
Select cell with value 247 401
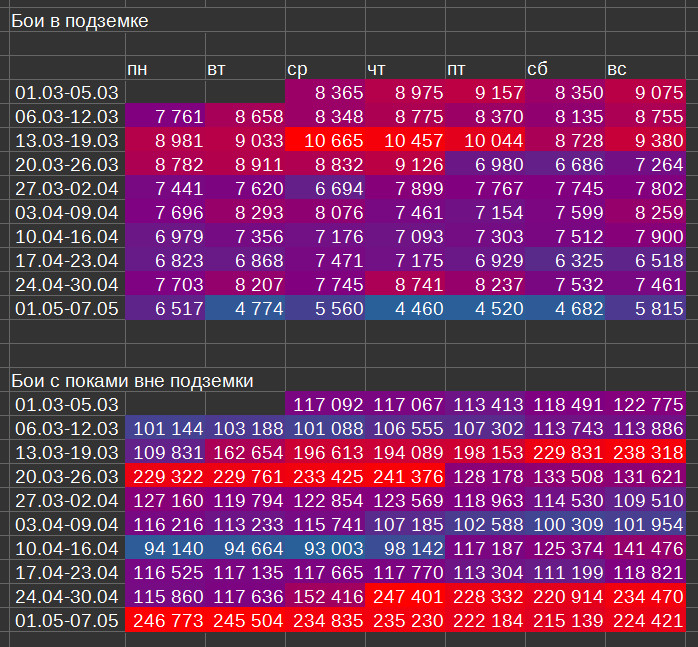tap(406, 597)
